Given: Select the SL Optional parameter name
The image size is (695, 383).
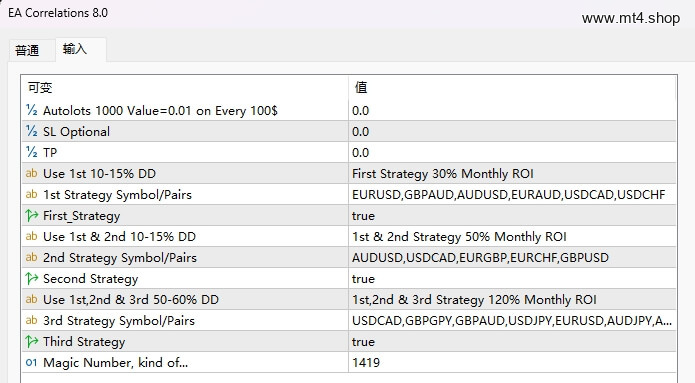Looking at the screenshot, I should click(x=76, y=132).
